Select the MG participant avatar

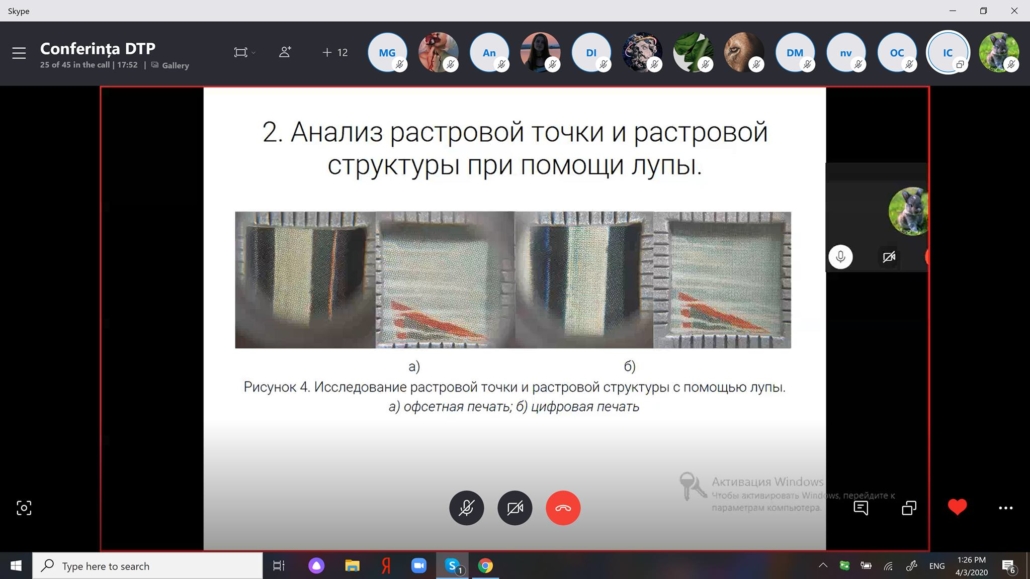(x=387, y=52)
